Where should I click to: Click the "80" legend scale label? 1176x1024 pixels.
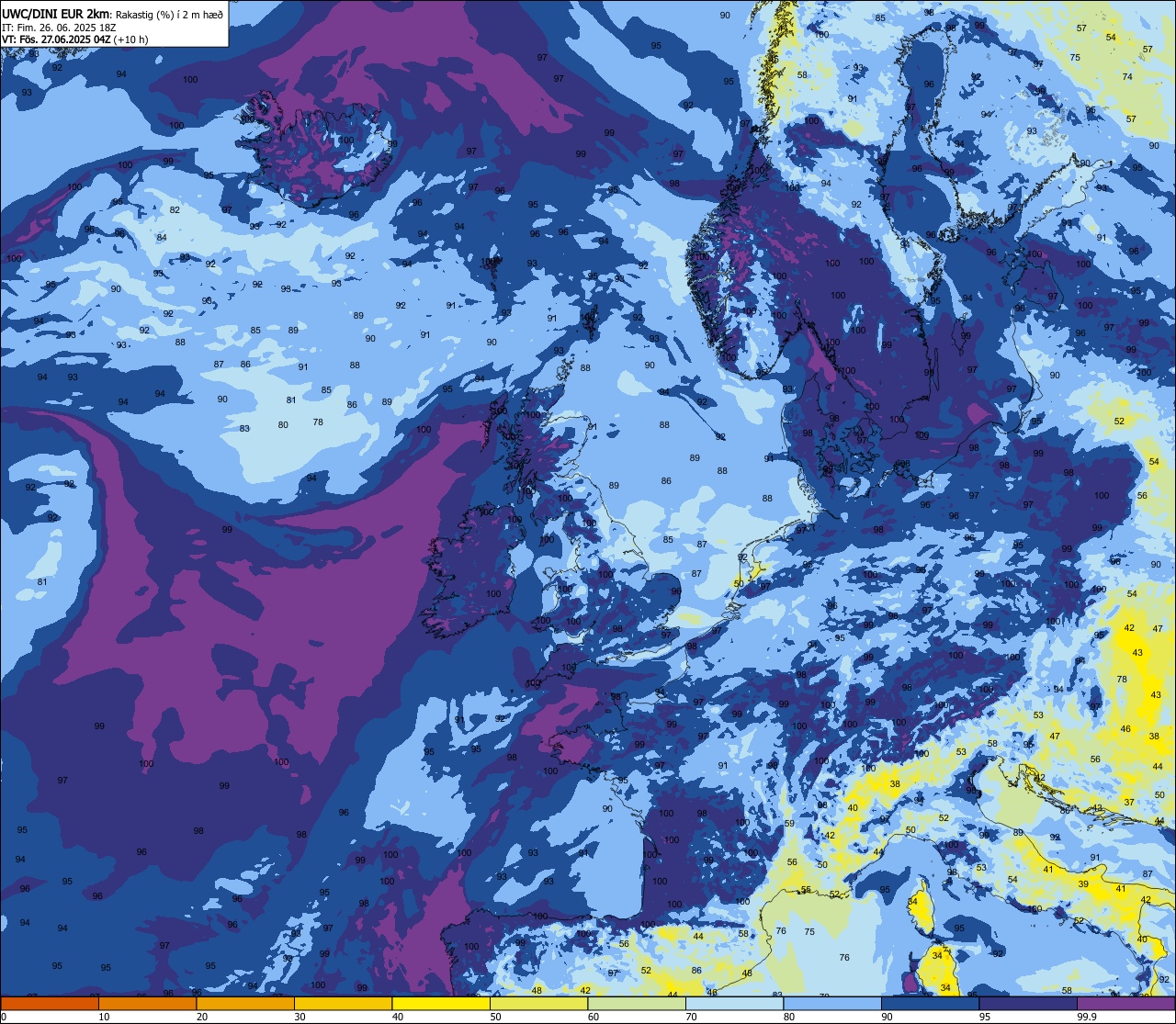coord(789,1017)
